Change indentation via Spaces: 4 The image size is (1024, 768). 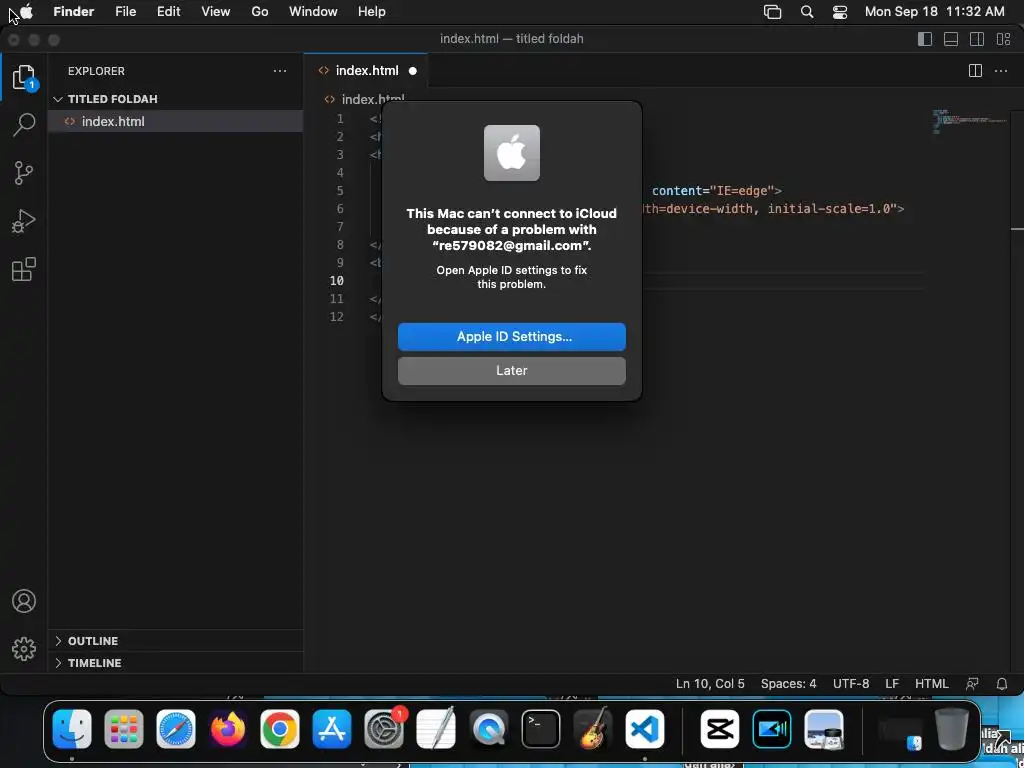pyautogui.click(x=788, y=684)
